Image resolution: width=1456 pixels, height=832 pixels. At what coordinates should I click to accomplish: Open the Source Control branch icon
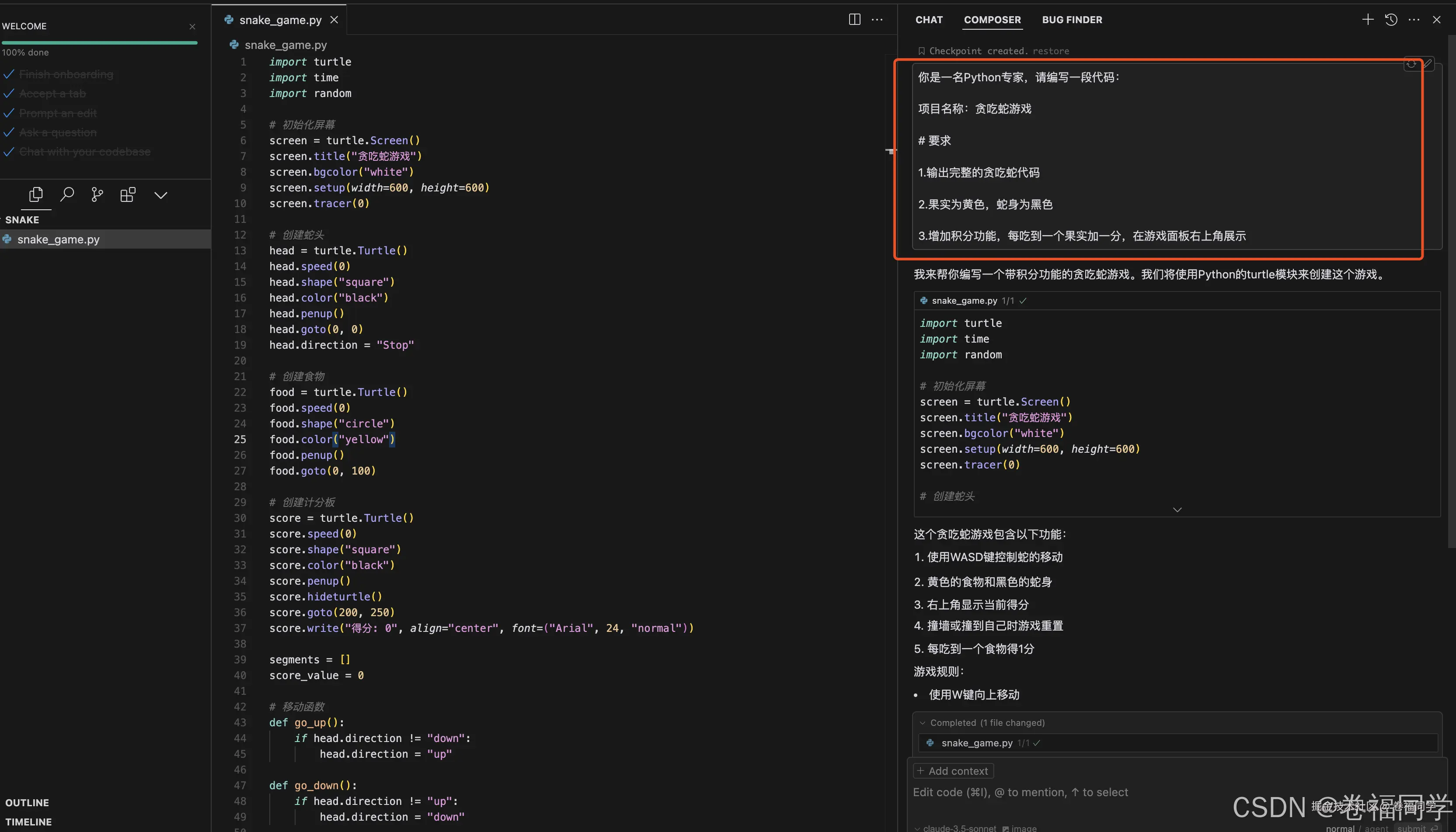tap(97, 195)
